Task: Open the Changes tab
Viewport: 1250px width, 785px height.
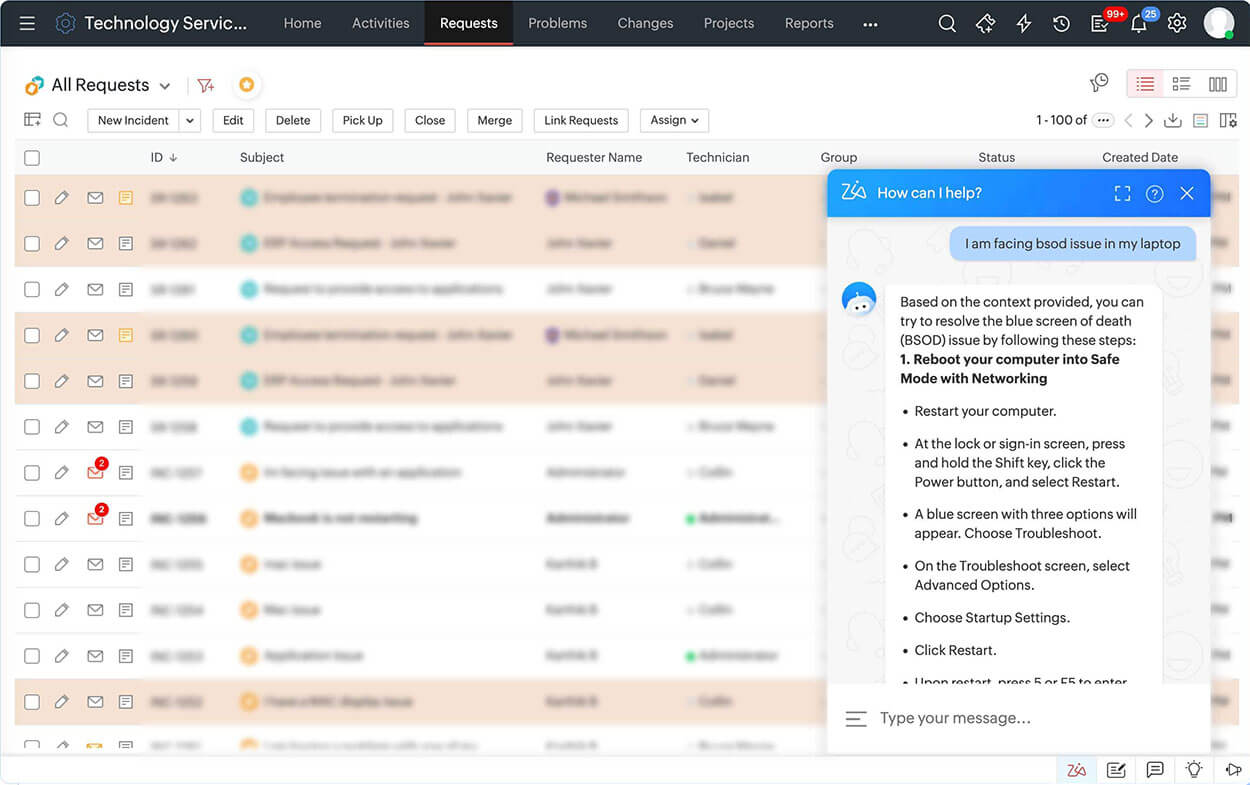Action: pyautogui.click(x=645, y=23)
